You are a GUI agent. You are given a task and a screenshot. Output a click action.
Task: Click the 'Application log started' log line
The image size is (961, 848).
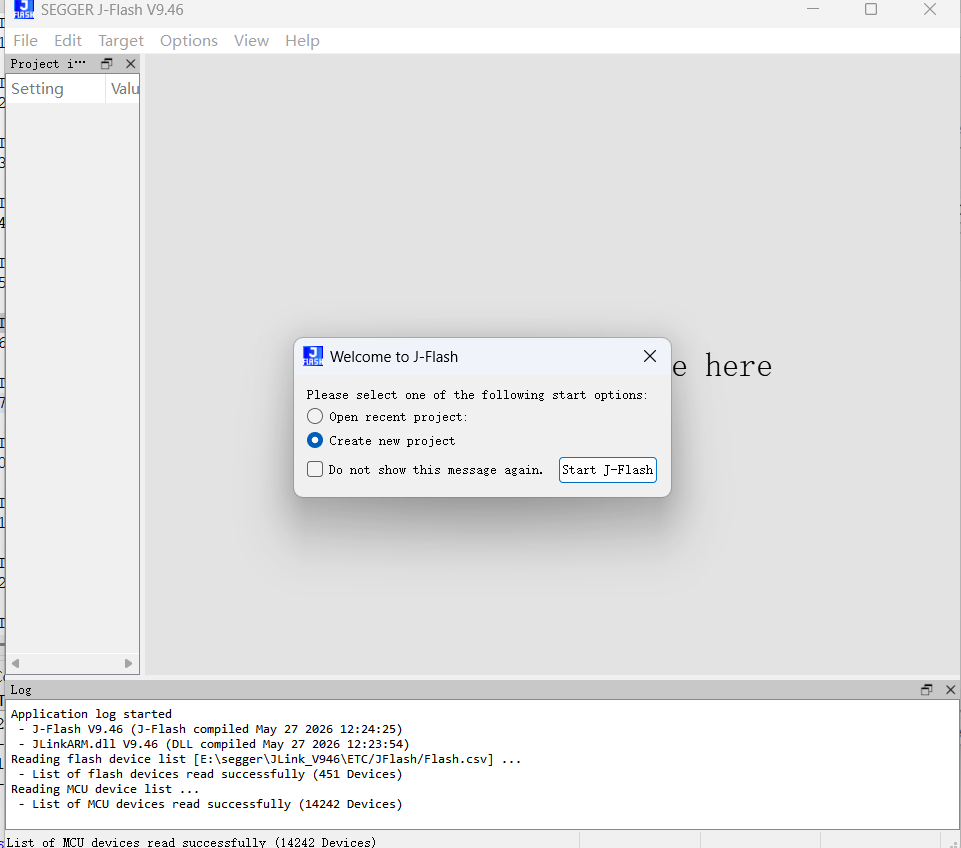91,714
